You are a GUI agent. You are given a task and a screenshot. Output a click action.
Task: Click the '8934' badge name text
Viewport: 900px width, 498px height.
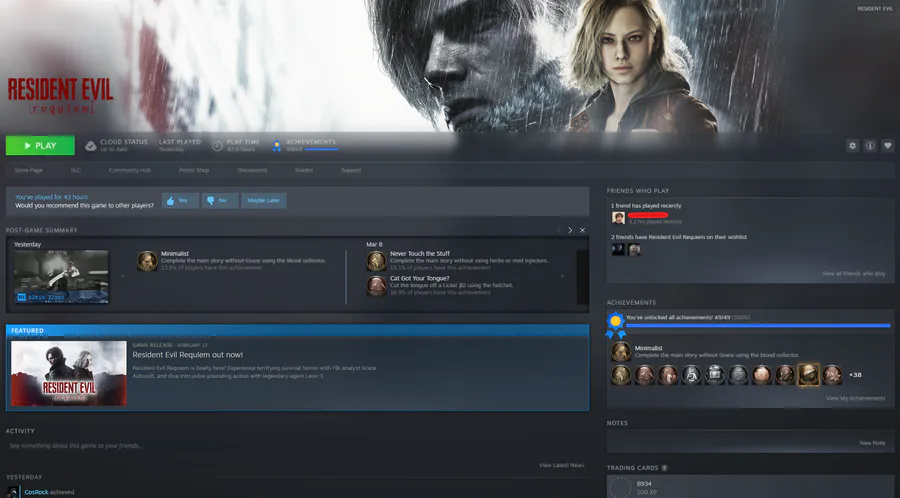[644, 484]
